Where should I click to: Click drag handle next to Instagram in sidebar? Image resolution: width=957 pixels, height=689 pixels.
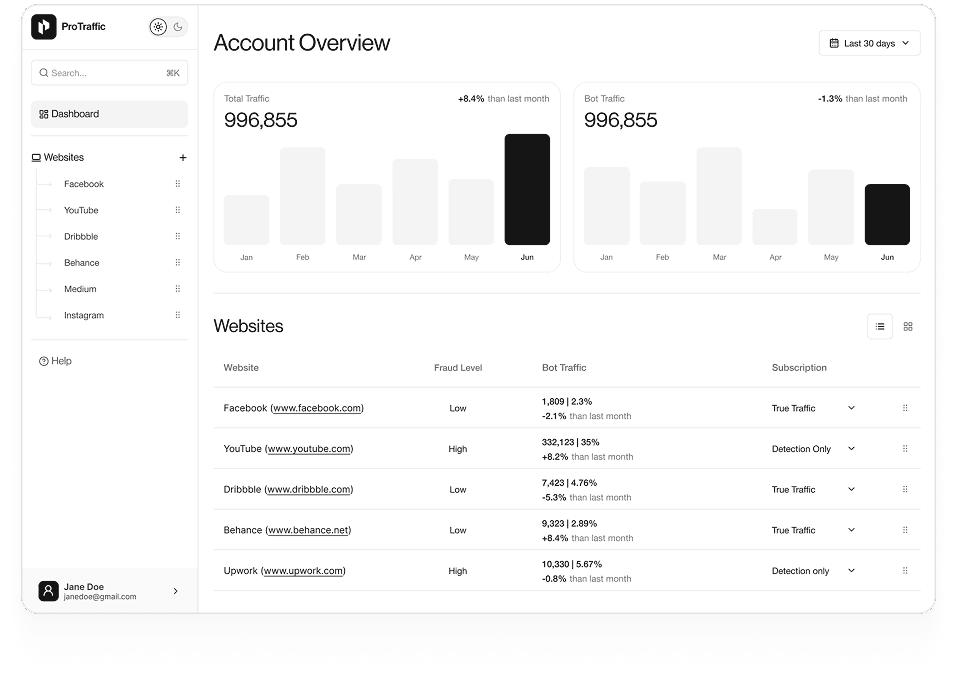[x=178, y=315]
